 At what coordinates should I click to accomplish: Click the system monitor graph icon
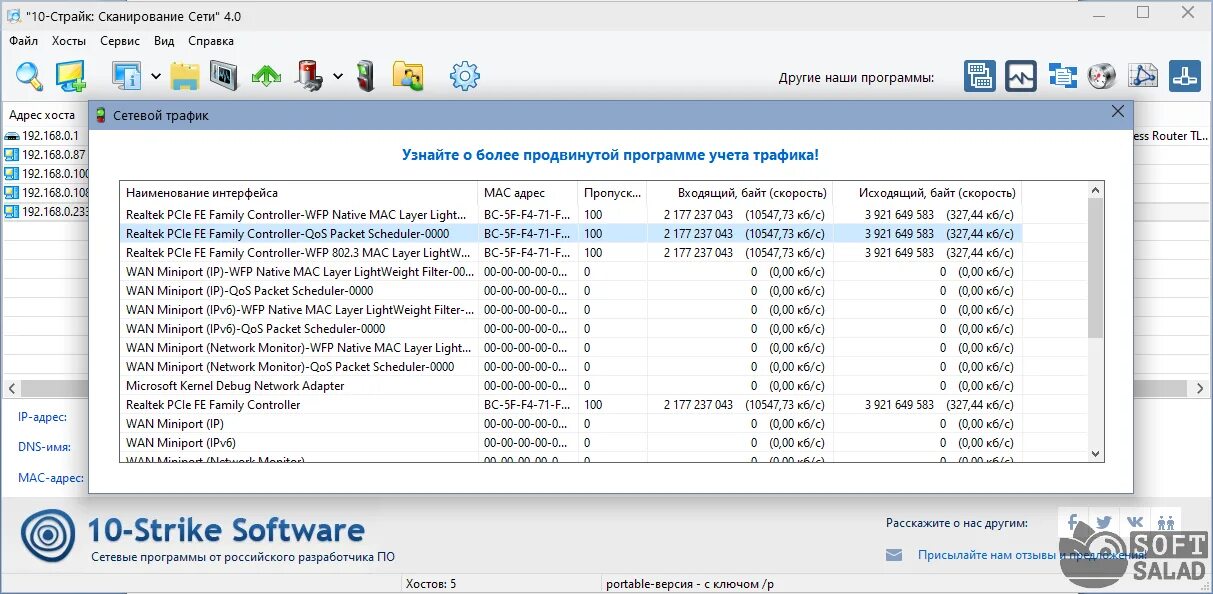[x=226, y=76]
